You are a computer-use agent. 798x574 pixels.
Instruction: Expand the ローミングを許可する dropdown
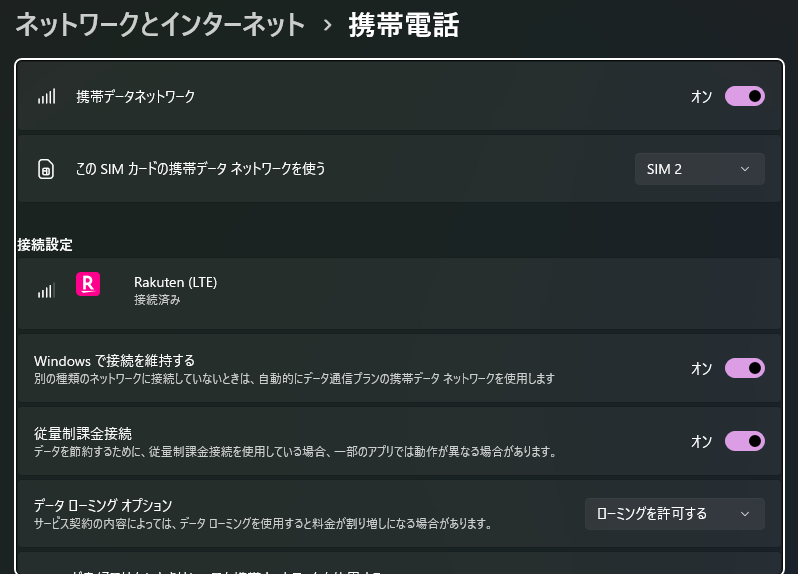pos(674,514)
